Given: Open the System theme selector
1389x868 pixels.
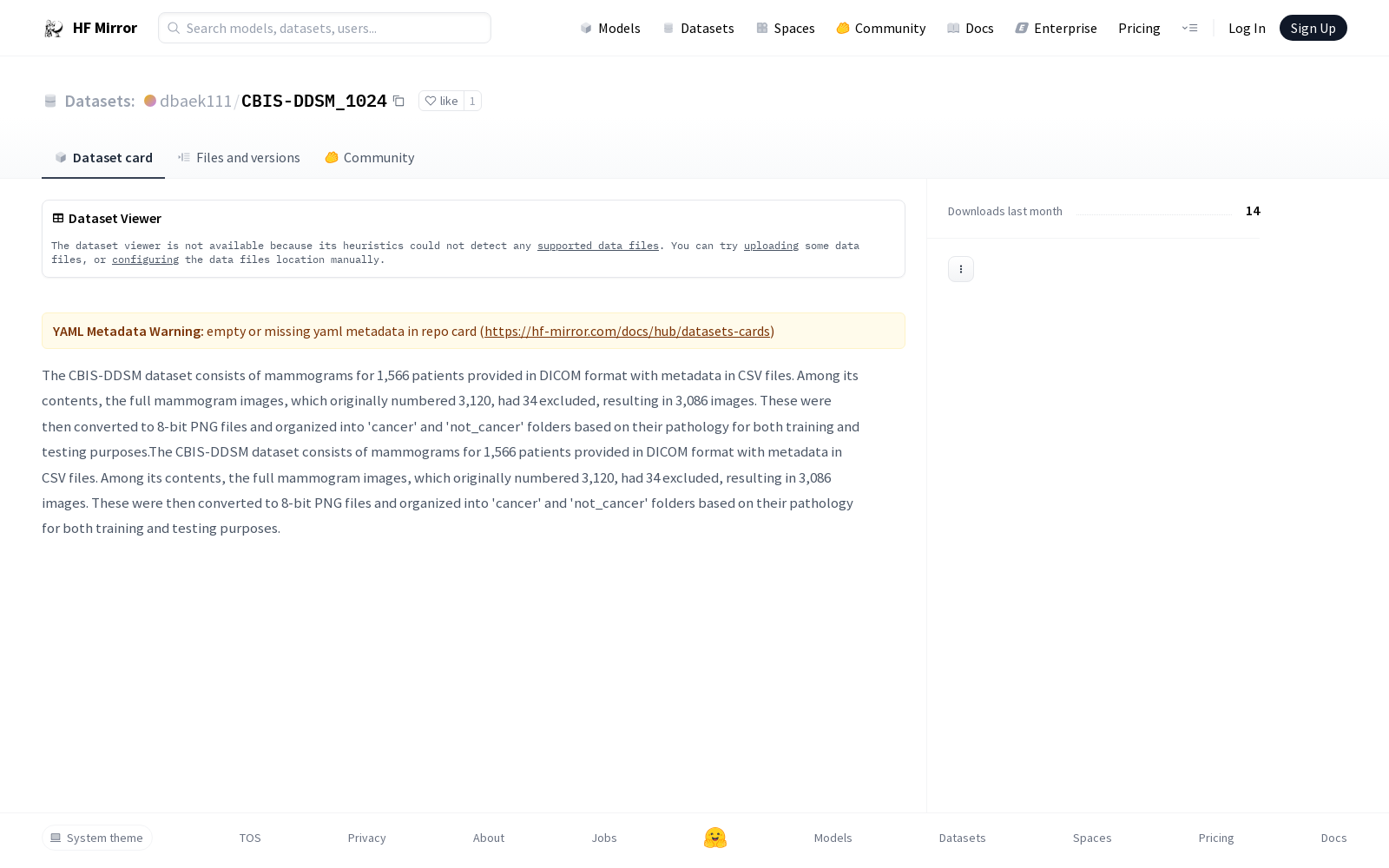Looking at the screenshot, I should tap(97, 838).
